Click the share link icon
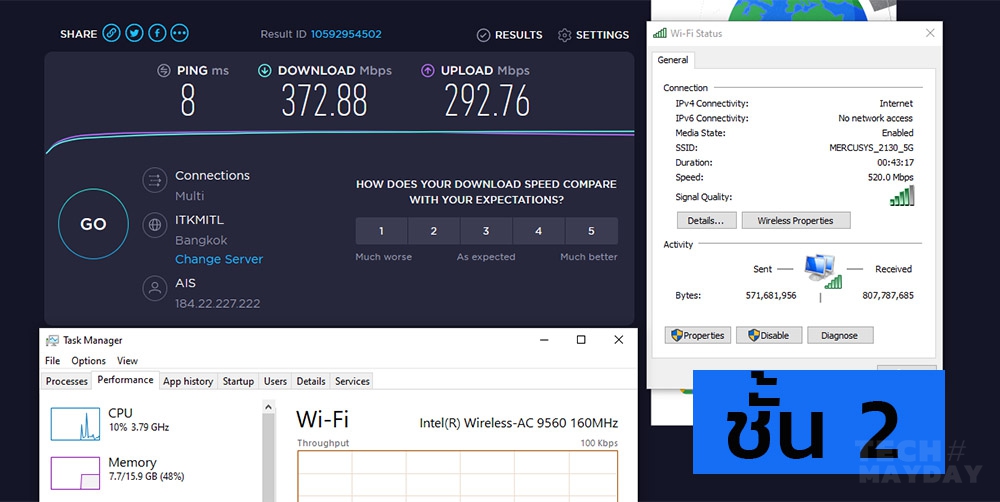 pyautogui.click(x=112, y=34)
